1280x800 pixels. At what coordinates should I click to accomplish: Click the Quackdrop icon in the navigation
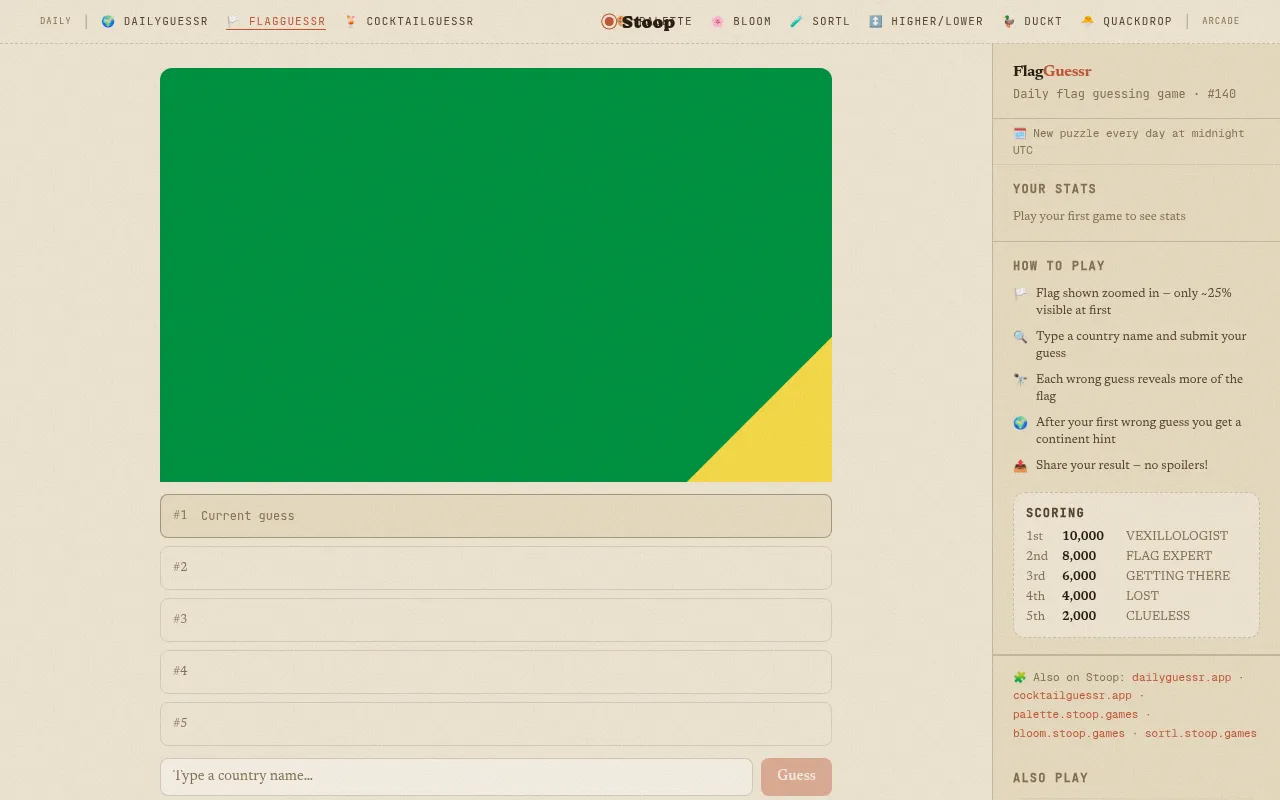(x=1087, y=21)
